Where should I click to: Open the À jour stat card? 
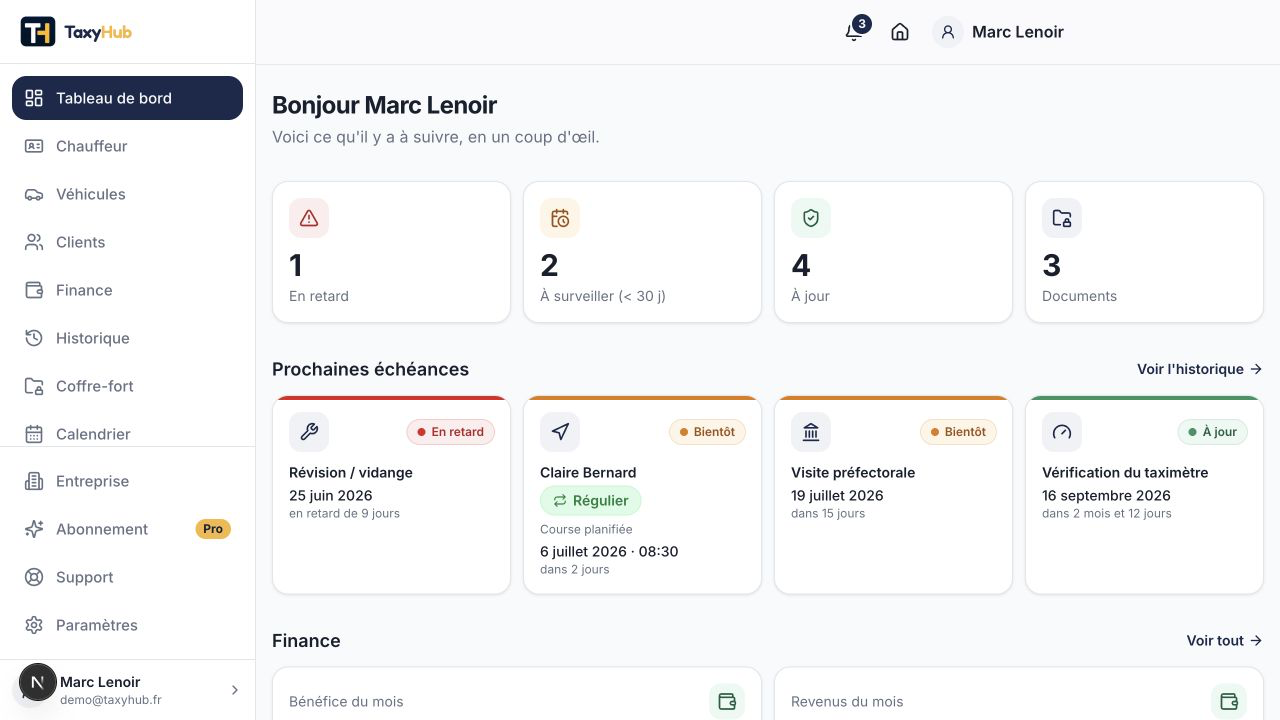click(x=893, y=252)
